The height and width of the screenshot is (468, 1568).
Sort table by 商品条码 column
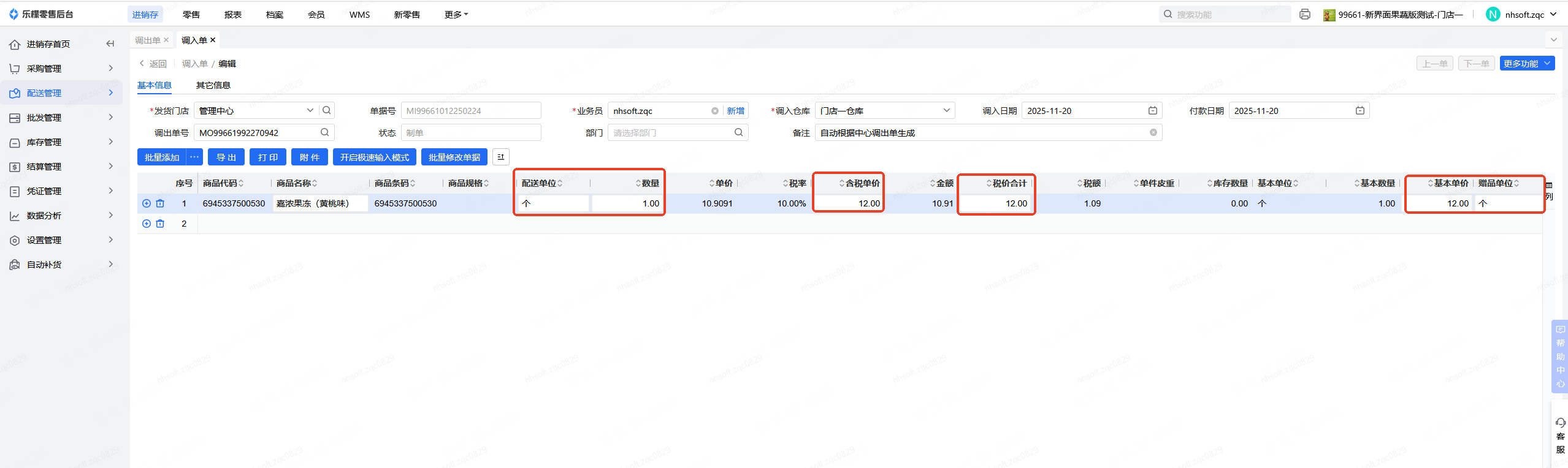[413, 183]
